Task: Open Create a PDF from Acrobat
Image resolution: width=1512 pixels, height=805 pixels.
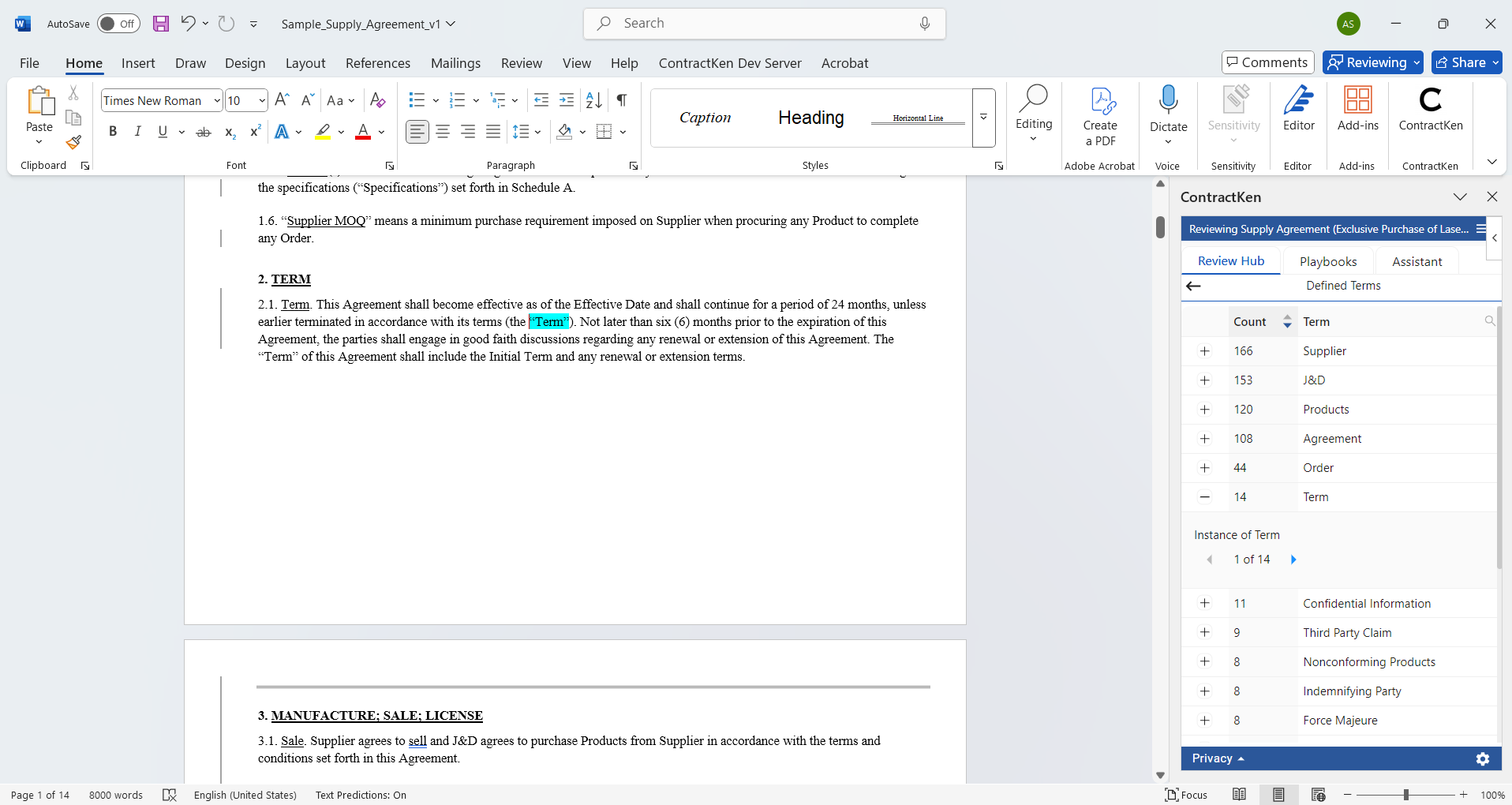Action: pos(1100,117)
